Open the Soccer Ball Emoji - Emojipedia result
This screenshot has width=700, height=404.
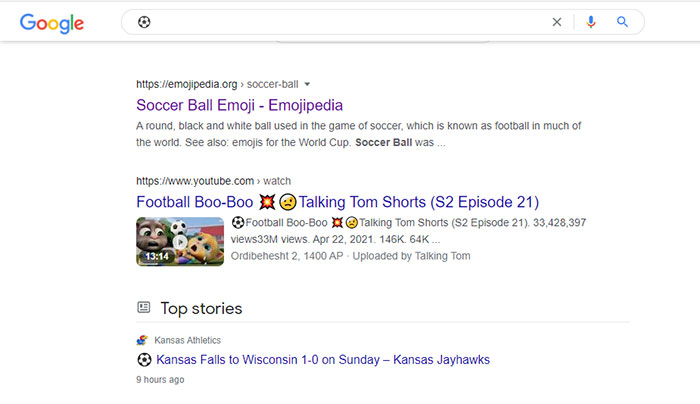[x=239, y=104]
